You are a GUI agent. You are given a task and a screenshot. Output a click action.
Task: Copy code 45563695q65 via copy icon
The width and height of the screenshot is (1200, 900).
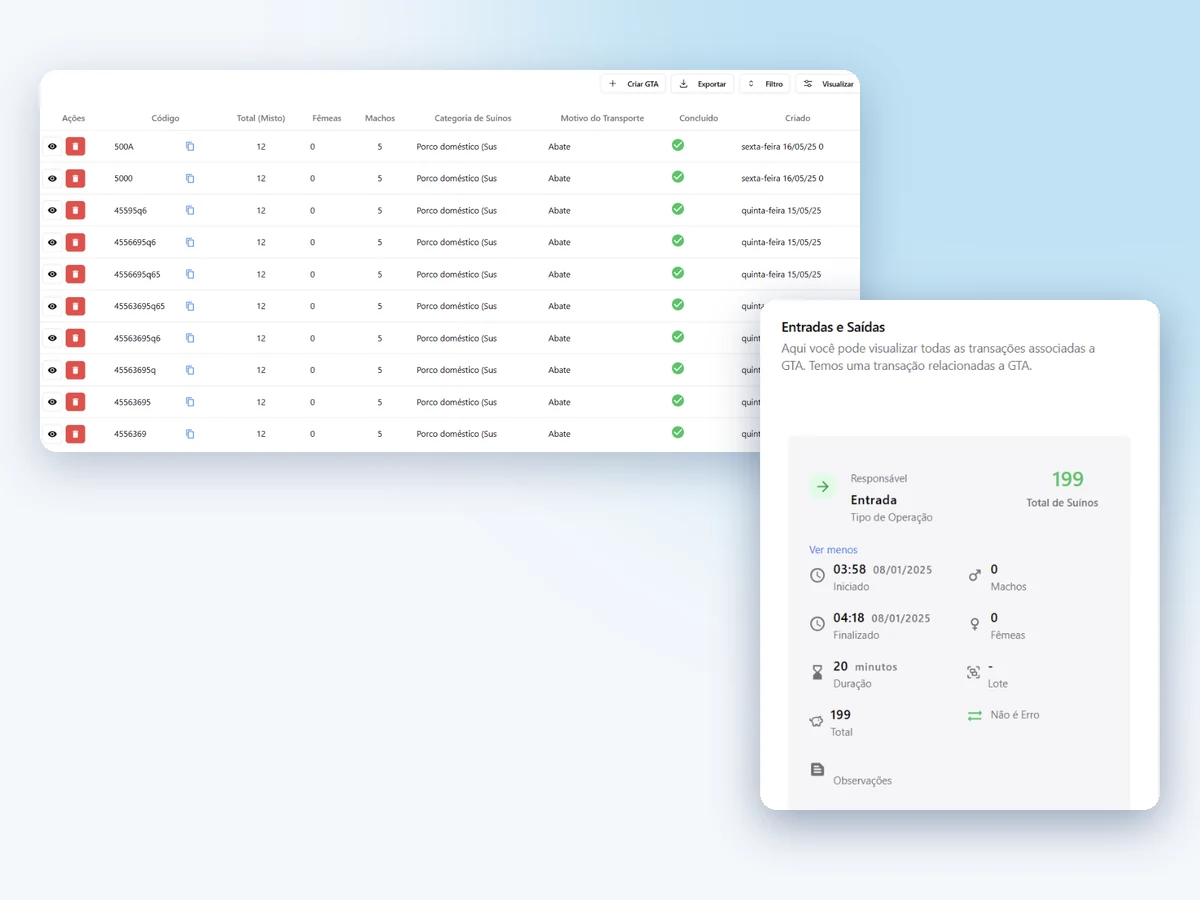pos(190,306)
